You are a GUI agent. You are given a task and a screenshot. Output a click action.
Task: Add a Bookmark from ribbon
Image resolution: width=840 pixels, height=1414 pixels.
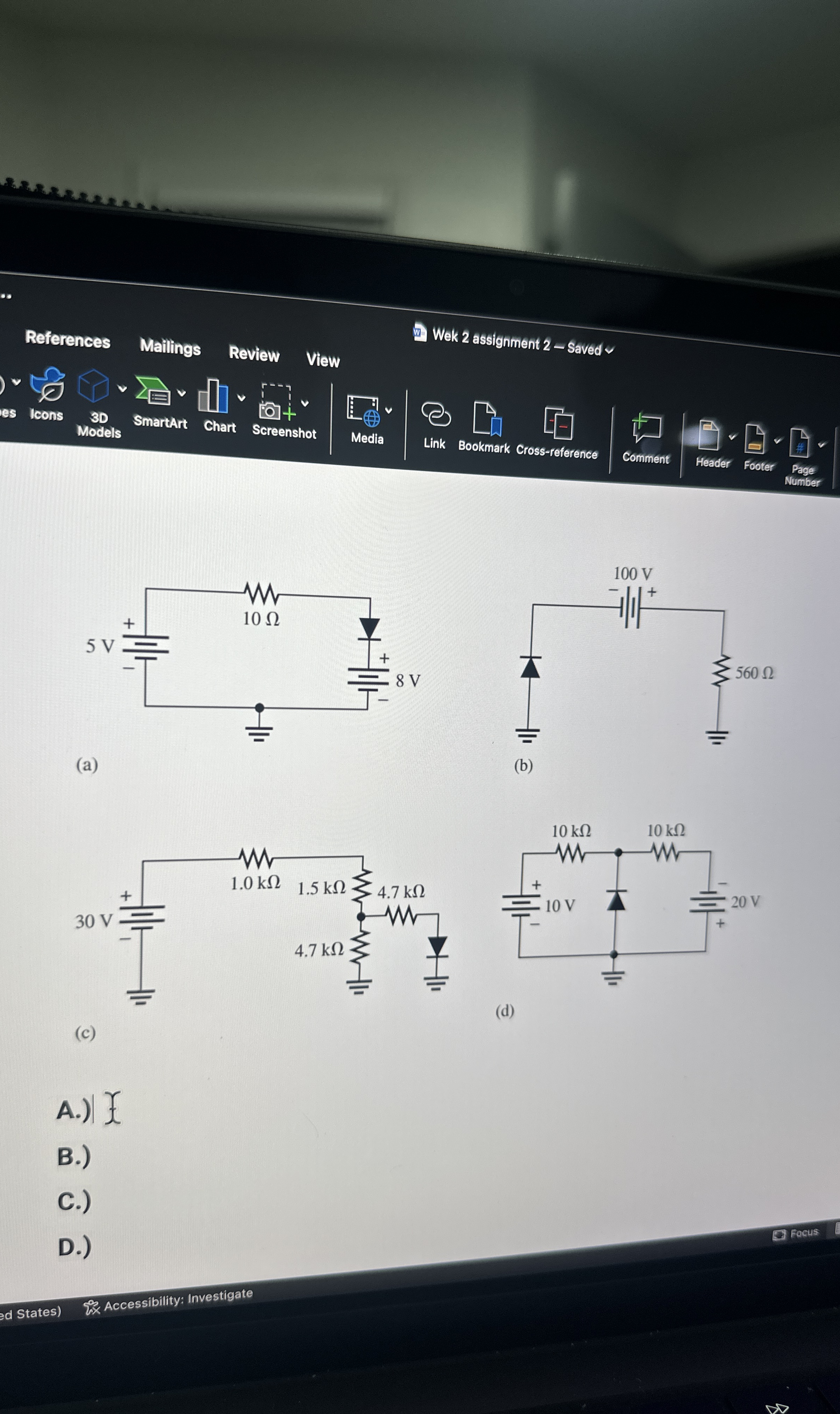tap(487, 419)
